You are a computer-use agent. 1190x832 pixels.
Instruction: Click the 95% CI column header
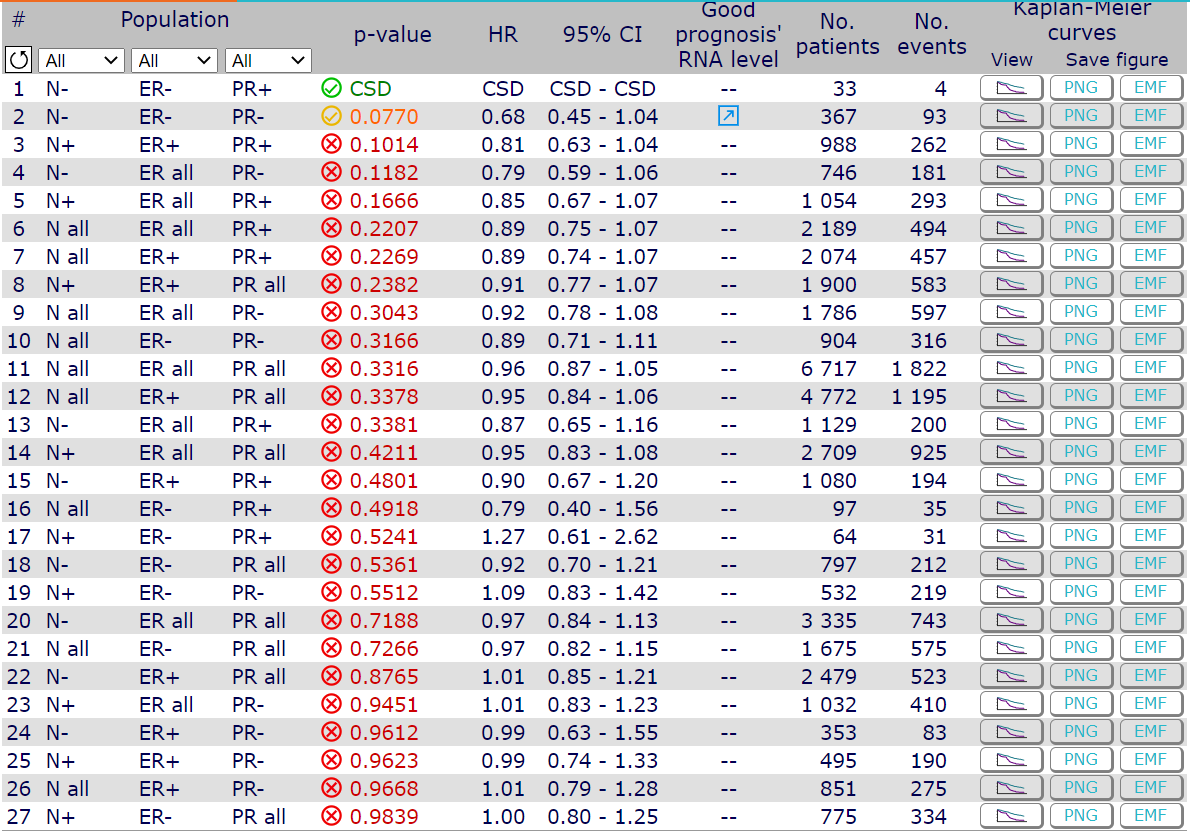[x=603, y=34]
